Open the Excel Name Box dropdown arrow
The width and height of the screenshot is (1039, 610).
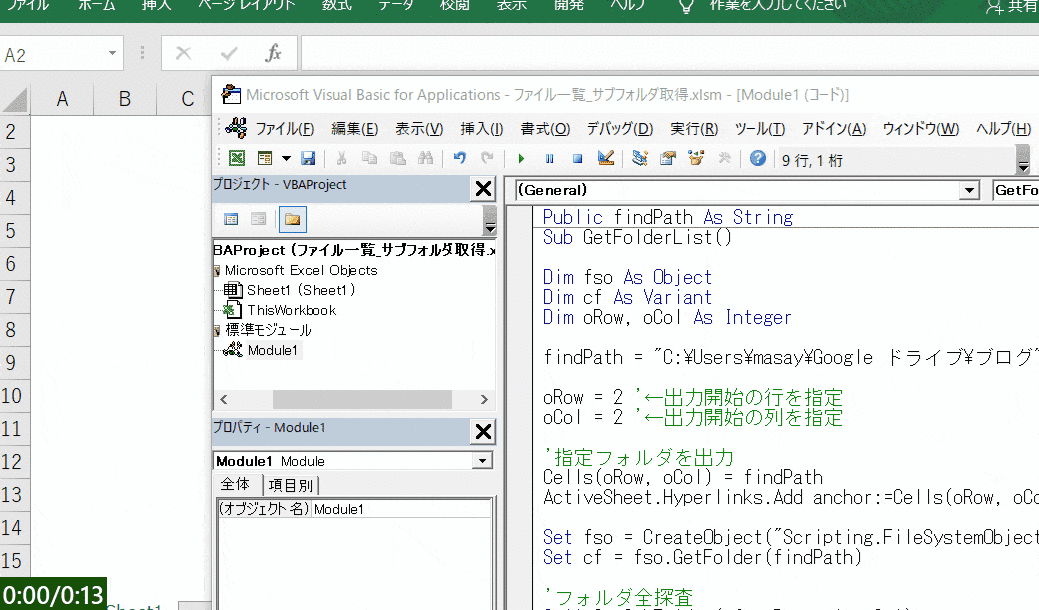click(113, 53)
